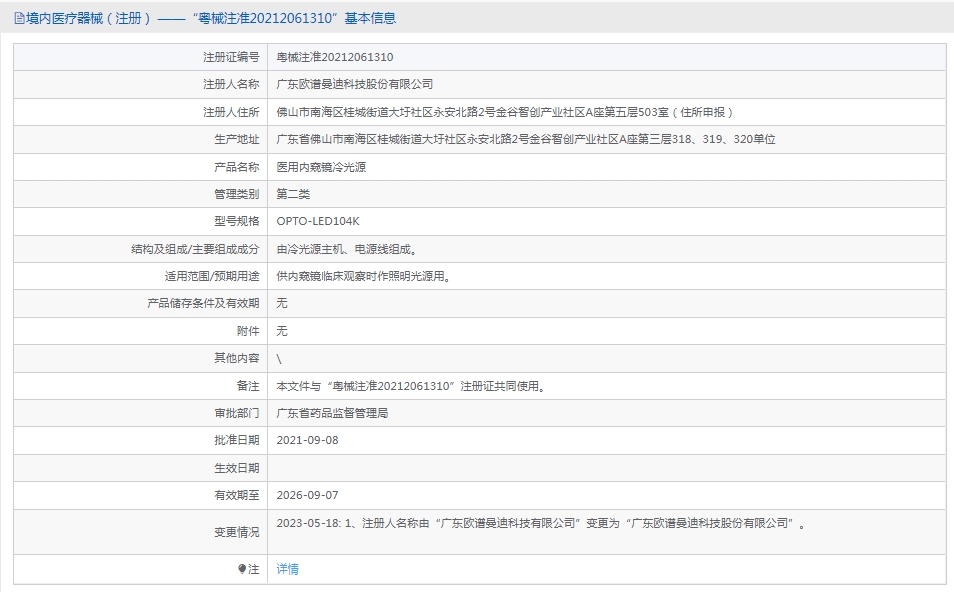Click the 批准日期 label
This screenshot has width=954, height=592.
point(237,441)
